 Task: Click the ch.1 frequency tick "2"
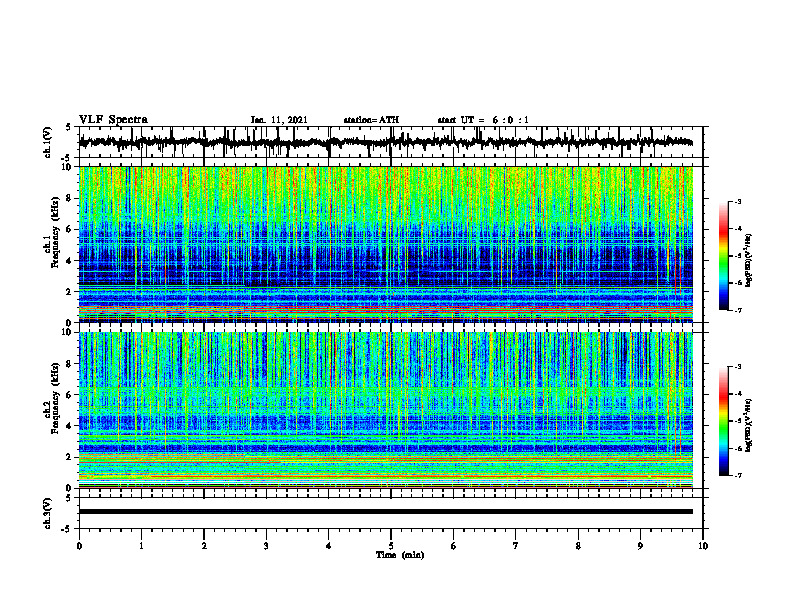click(70, 292)
